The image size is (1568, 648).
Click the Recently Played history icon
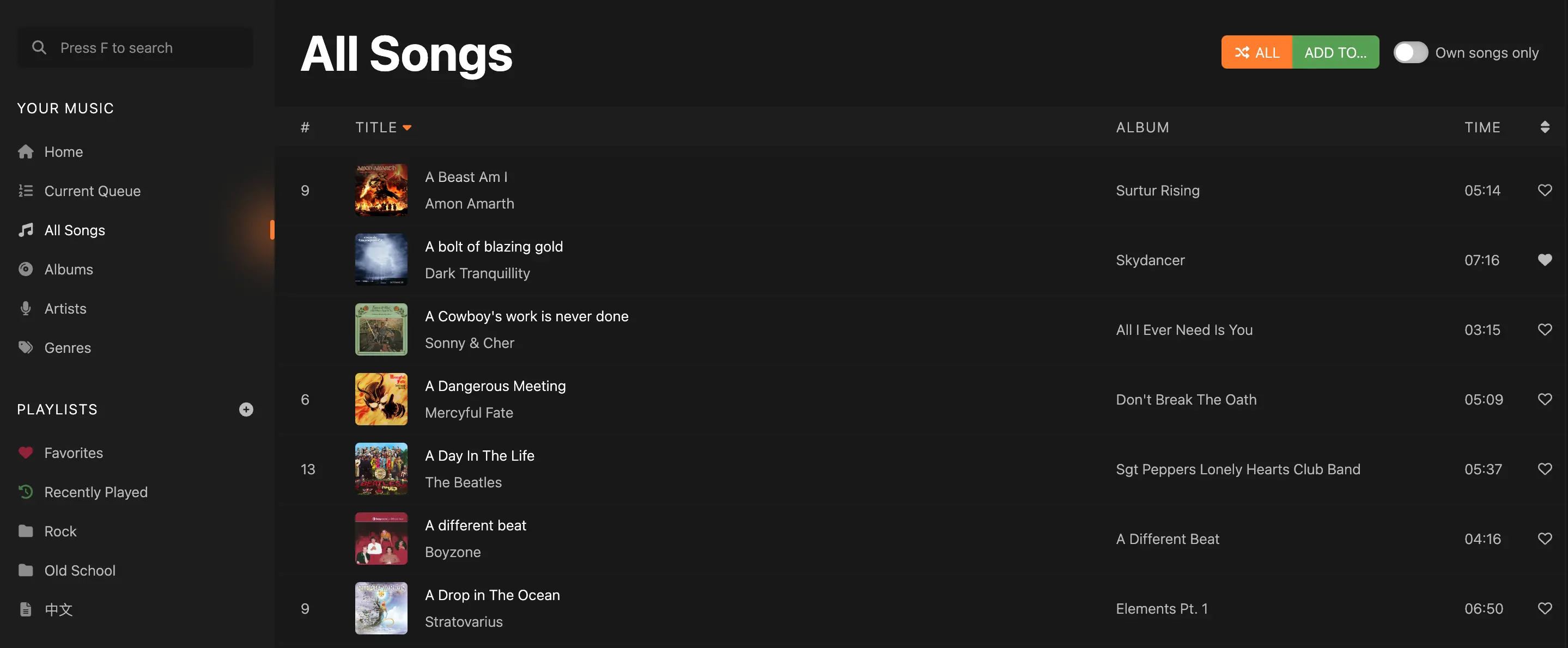(26, 492)
